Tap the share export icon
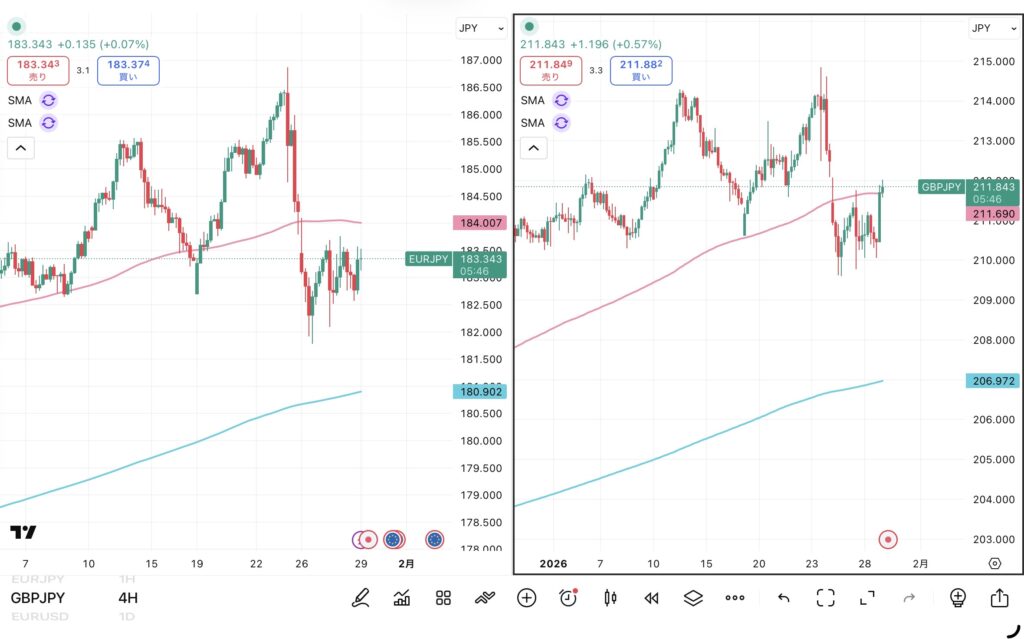The width and height of the screenshot is (1024, 639). pyautogui.click(x=999, y=598)
